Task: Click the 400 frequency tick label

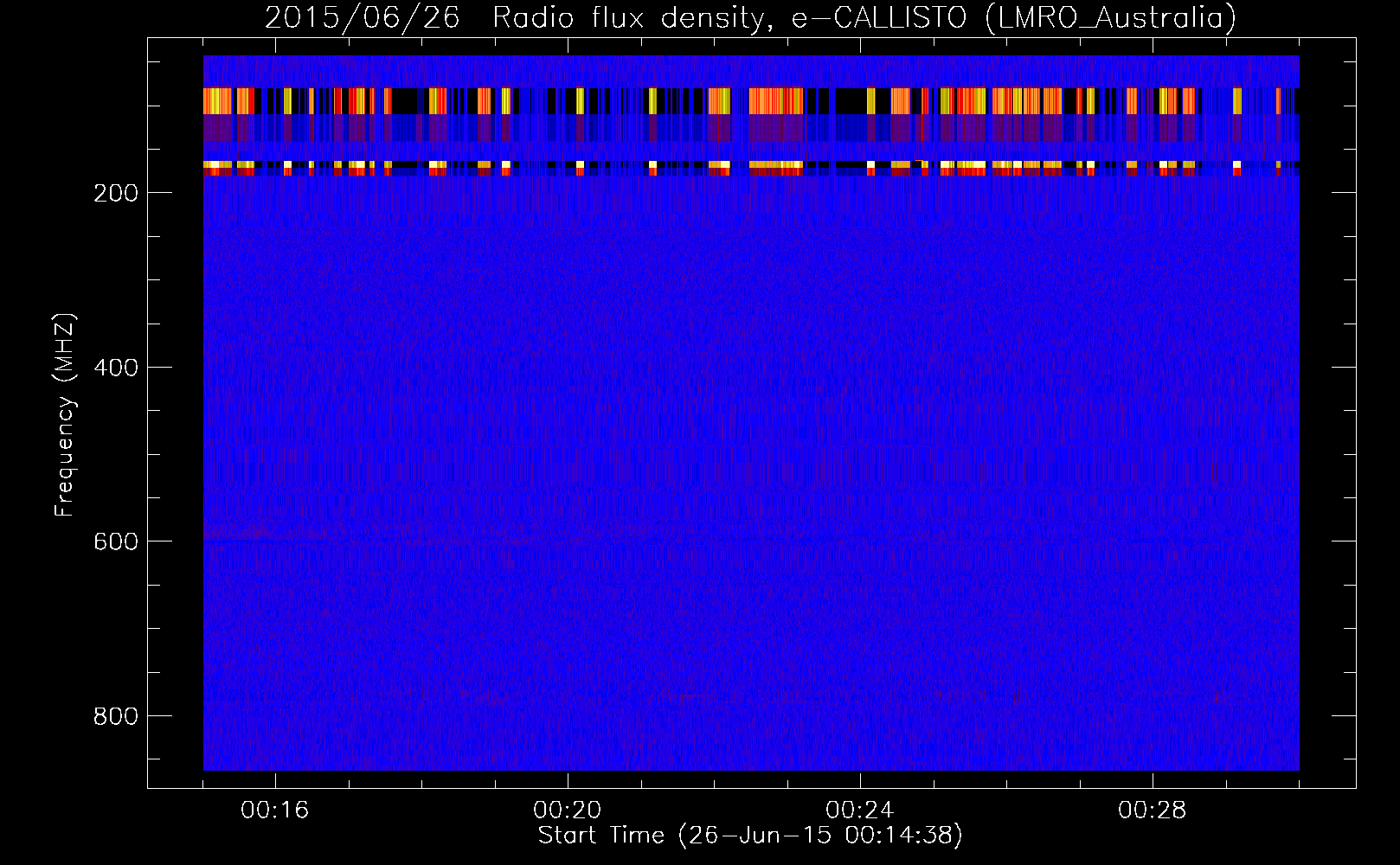Action: (115, 368)
